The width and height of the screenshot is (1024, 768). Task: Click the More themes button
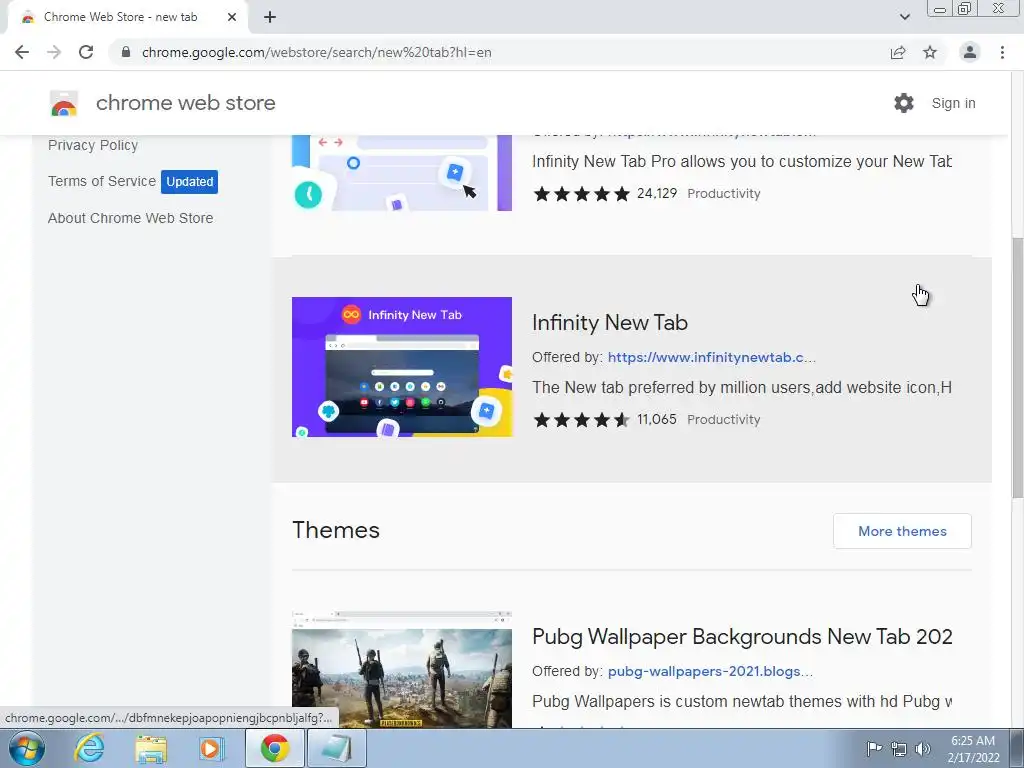tap(902, 531)
